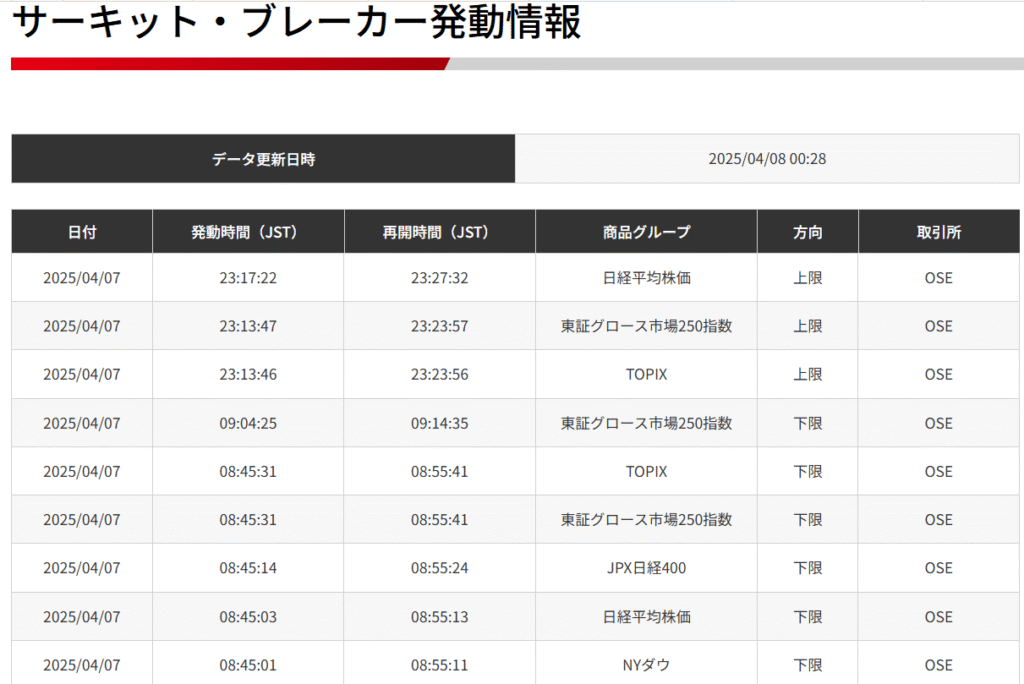Viewport: 1024px width, 684px height.
Task: Click the 商品グループ column header
Action: 647,232
